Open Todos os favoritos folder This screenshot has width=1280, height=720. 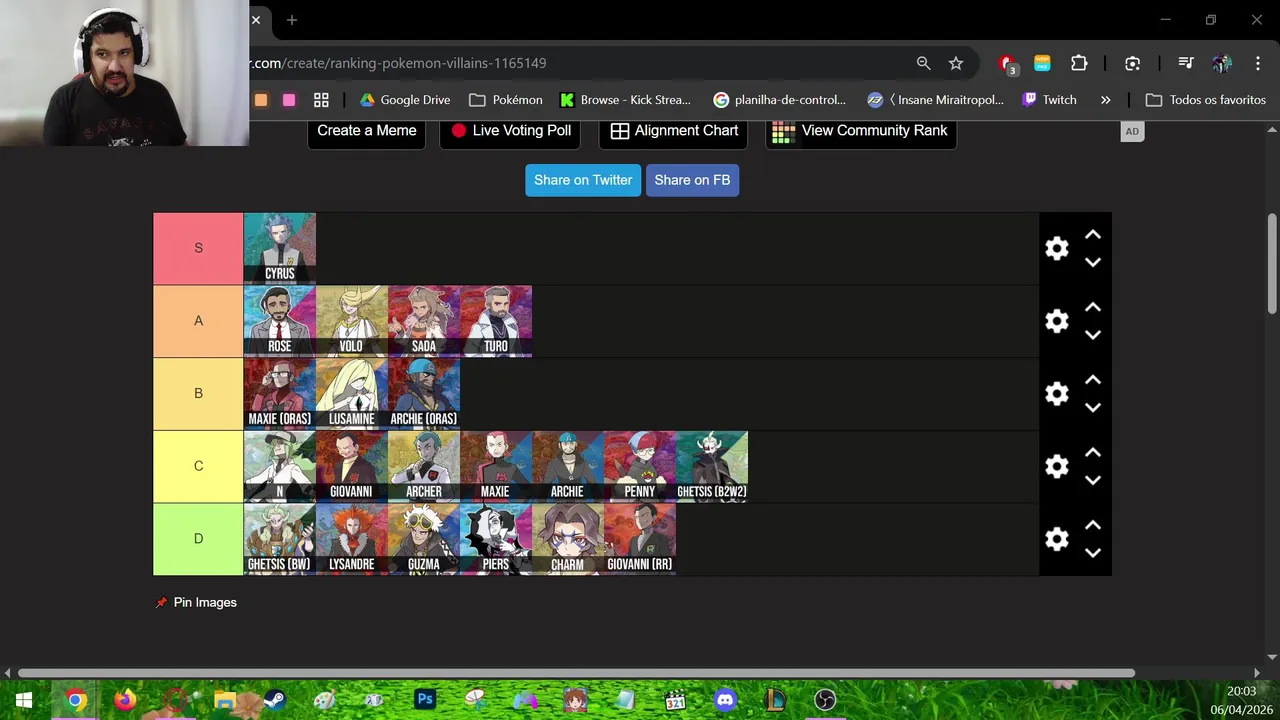pyautogui.click(x=1206, y=100)
